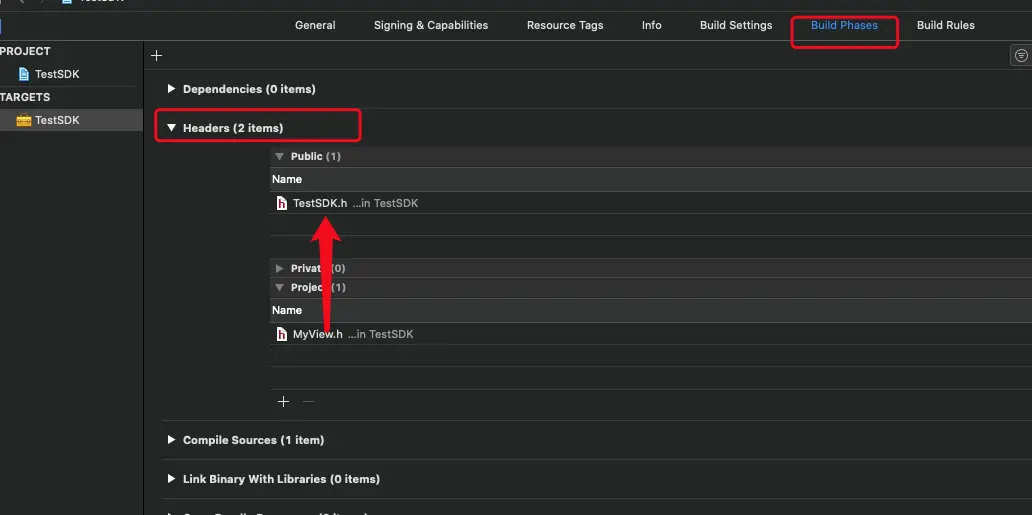Expand Compile Sources (1 item) section
The height and width of the screenshot is (515, 1032).
click(x=171, y=440)
